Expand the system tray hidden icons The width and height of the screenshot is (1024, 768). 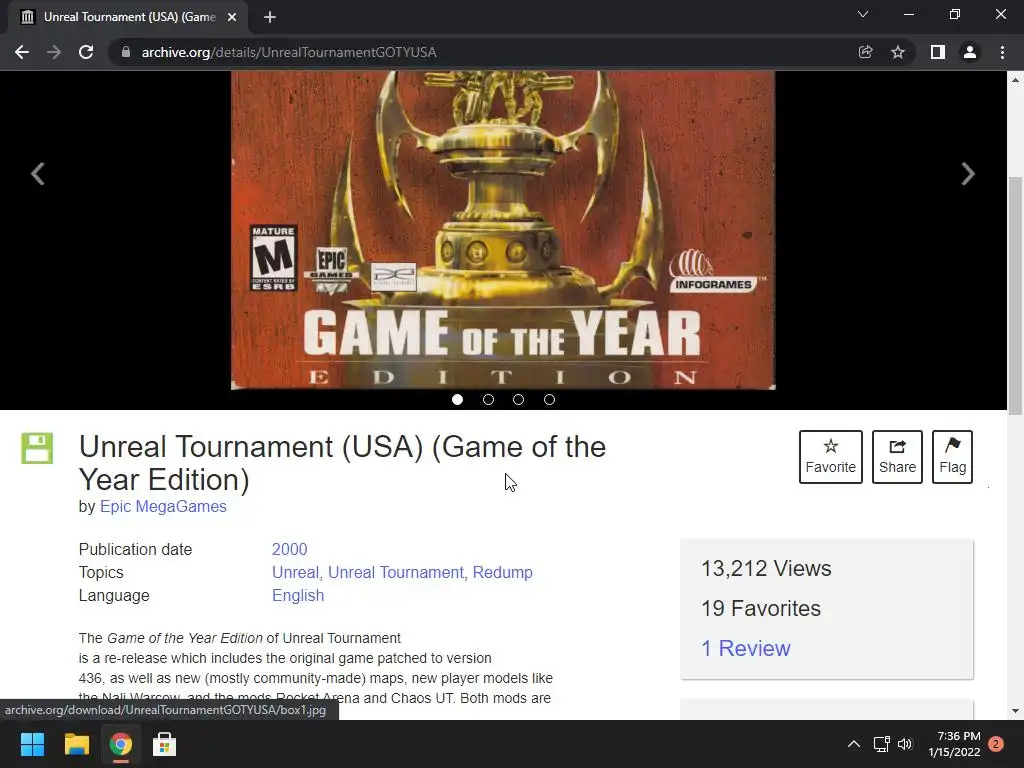click(854, 744)
